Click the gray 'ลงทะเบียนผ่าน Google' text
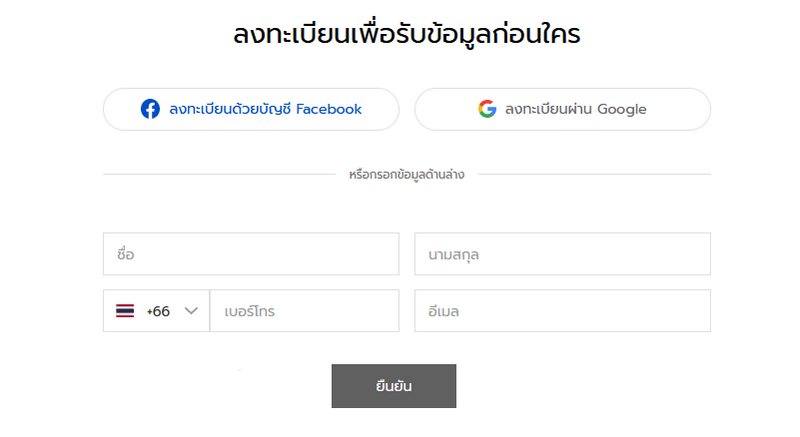Screen dimensions: 800x437 coord(576,109)
